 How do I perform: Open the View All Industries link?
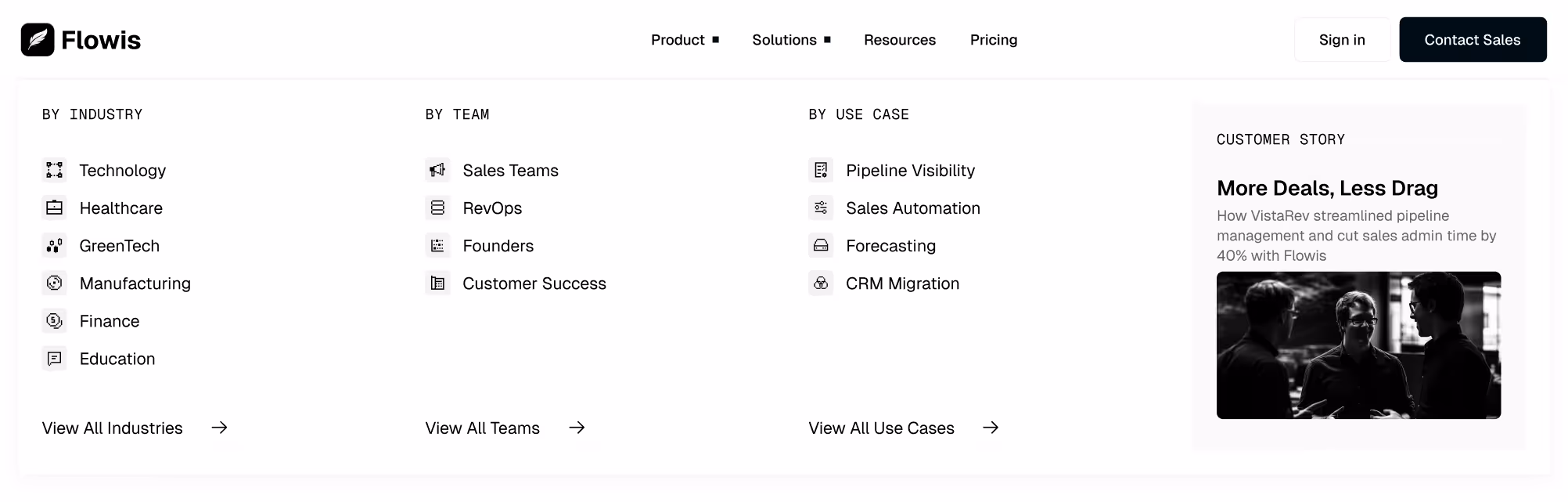[112, 428]
